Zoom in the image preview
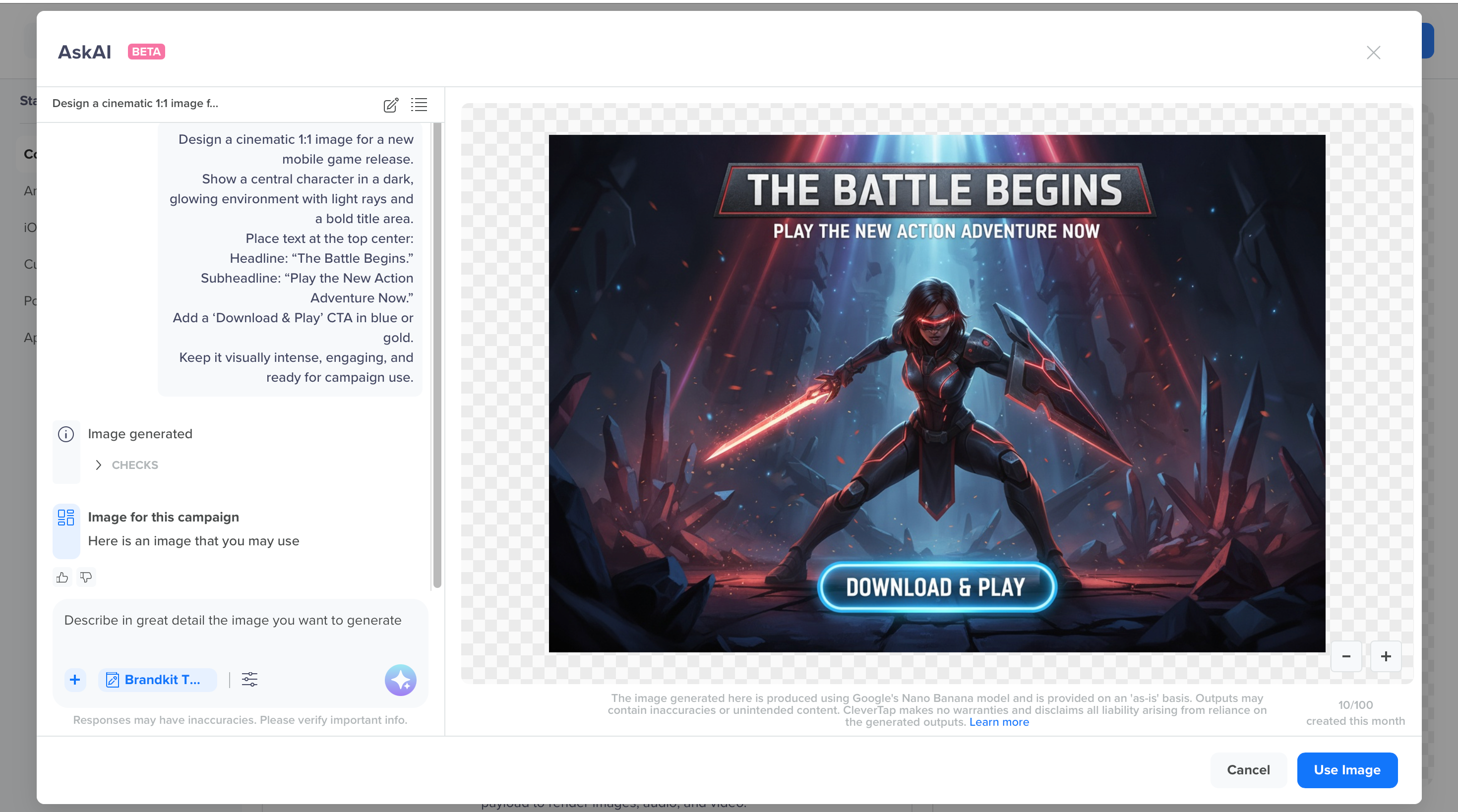Viewport: 1458px width, 812px height. coord(1386,656)
